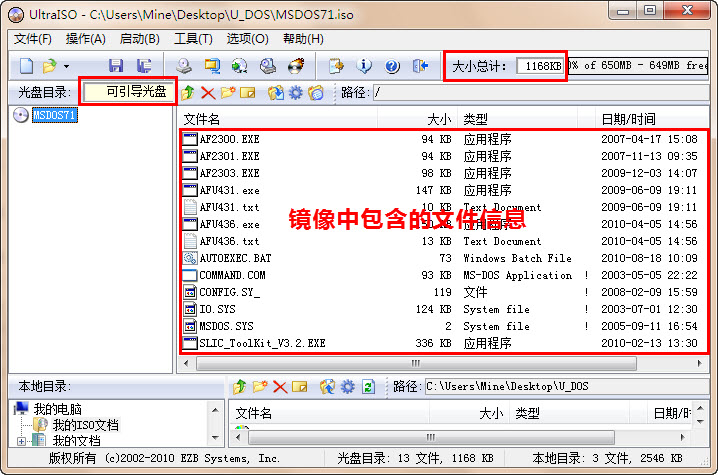Image resolution: width=718 pixels, height=475 pixels.
Task: Open the 文件(F) menu
Action: coord(33,39)
